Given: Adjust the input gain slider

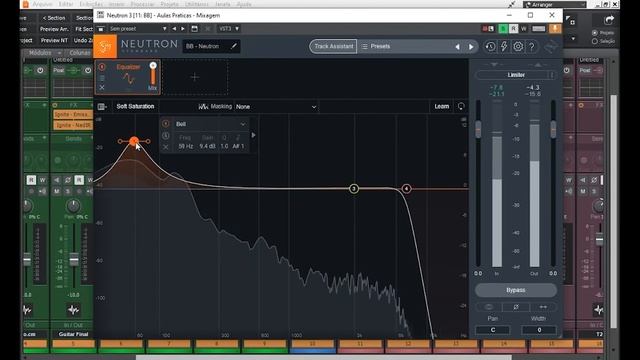Looking at the screenshot, I should coord(478,129).
